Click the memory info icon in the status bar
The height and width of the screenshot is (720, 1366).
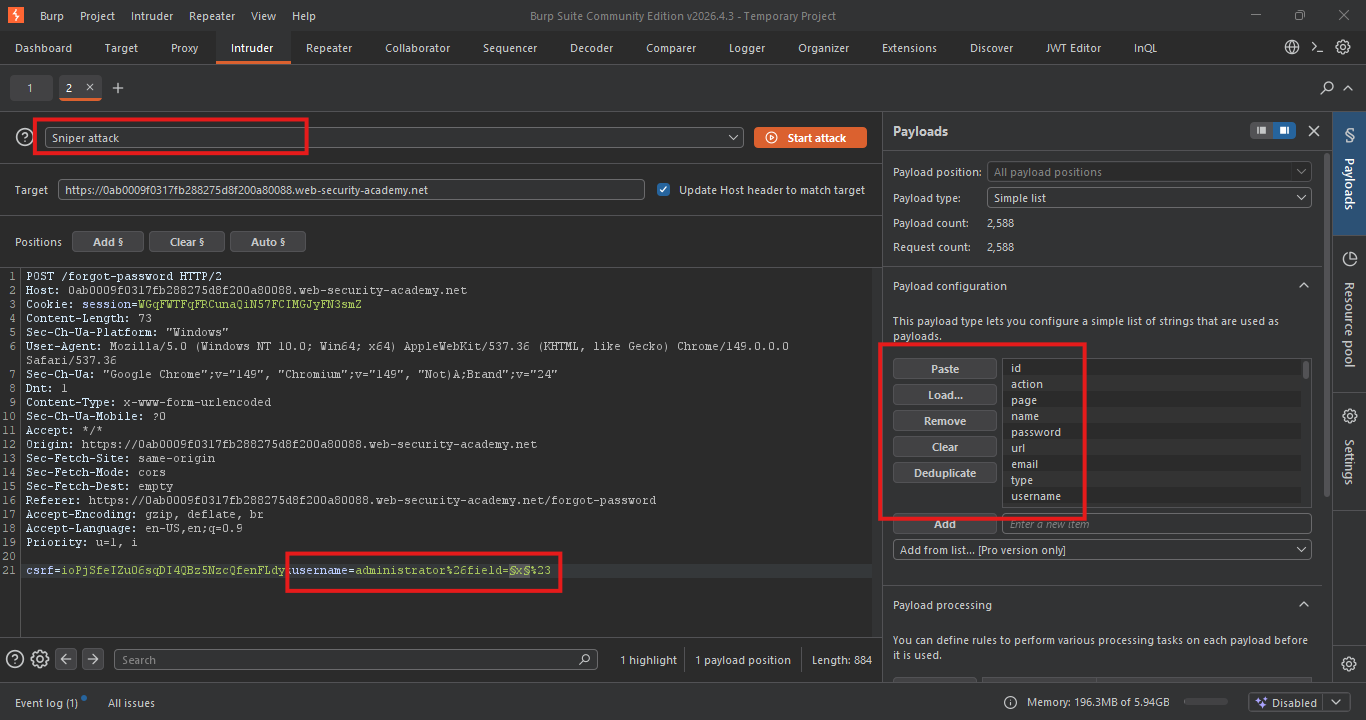[x=1010, y=702]
